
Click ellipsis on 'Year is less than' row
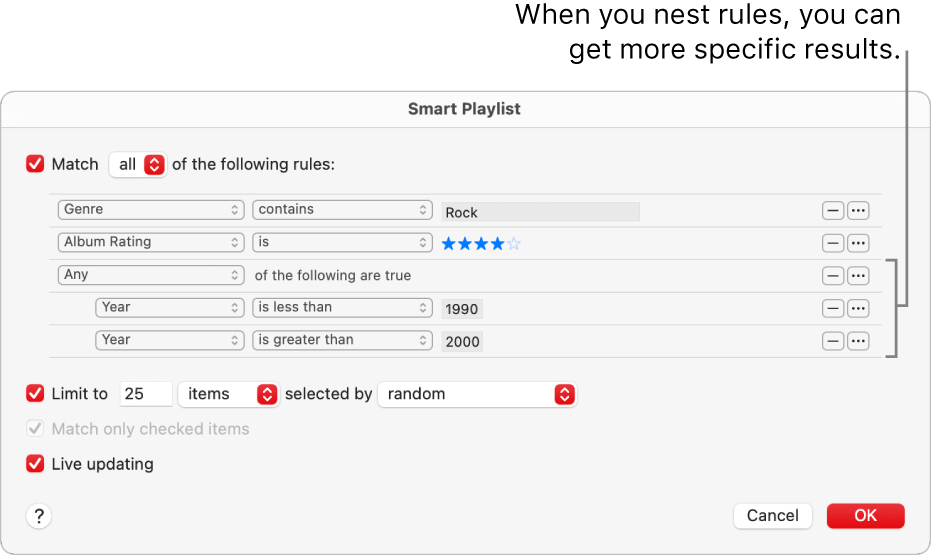point(858,308)
